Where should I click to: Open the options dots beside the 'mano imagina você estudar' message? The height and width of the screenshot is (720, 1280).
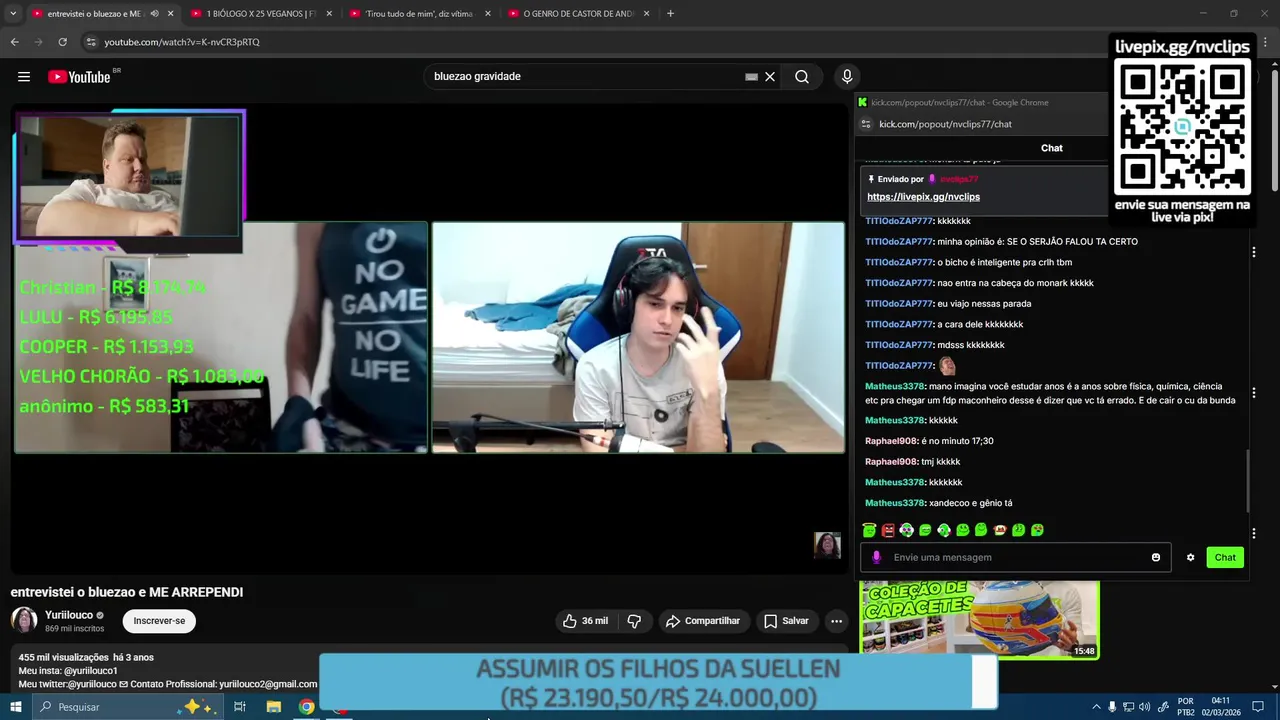(x=1253, y=393)
